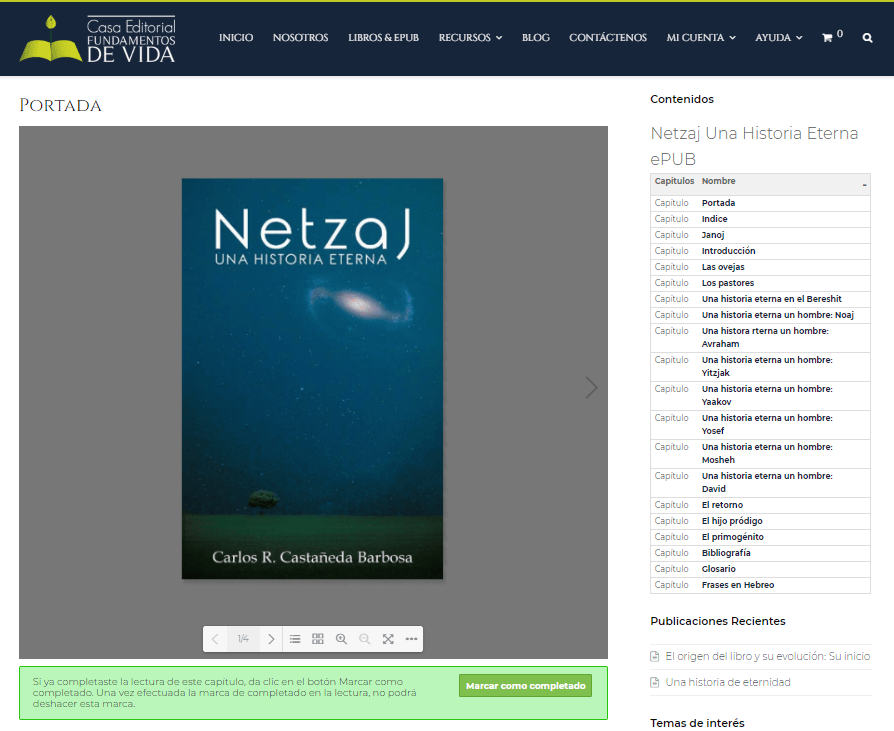Click the Casa Editorial Fundamentos de Vida logo
Viewport: 894px width, 731px height.
tap(98, 39)
